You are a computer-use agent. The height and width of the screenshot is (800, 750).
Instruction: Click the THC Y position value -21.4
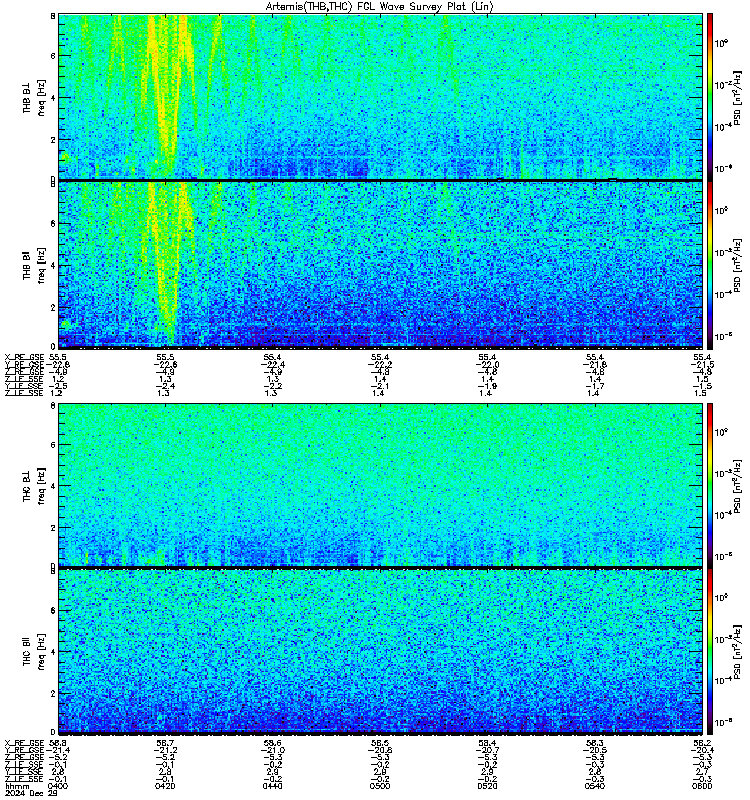pyautogui.click(x=58, y=750)
